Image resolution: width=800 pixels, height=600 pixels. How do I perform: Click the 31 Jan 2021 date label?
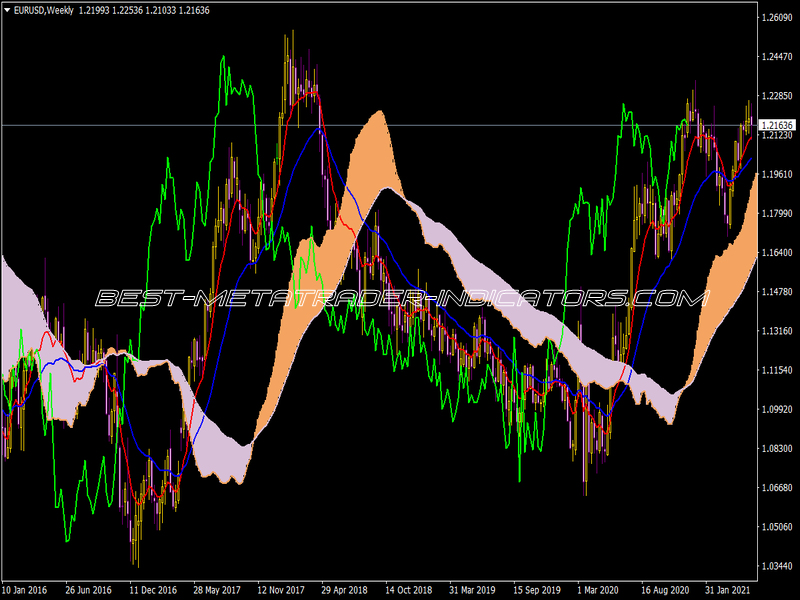click(x=729, y=590)
